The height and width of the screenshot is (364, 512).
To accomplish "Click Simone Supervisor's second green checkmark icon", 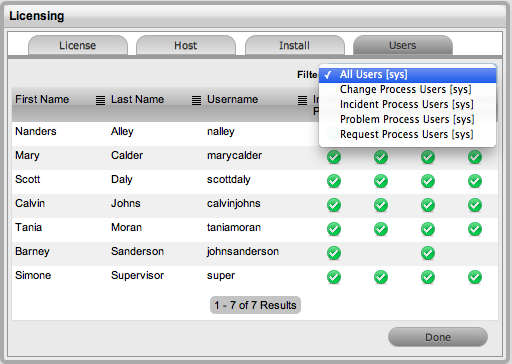I will pos(381,277).
